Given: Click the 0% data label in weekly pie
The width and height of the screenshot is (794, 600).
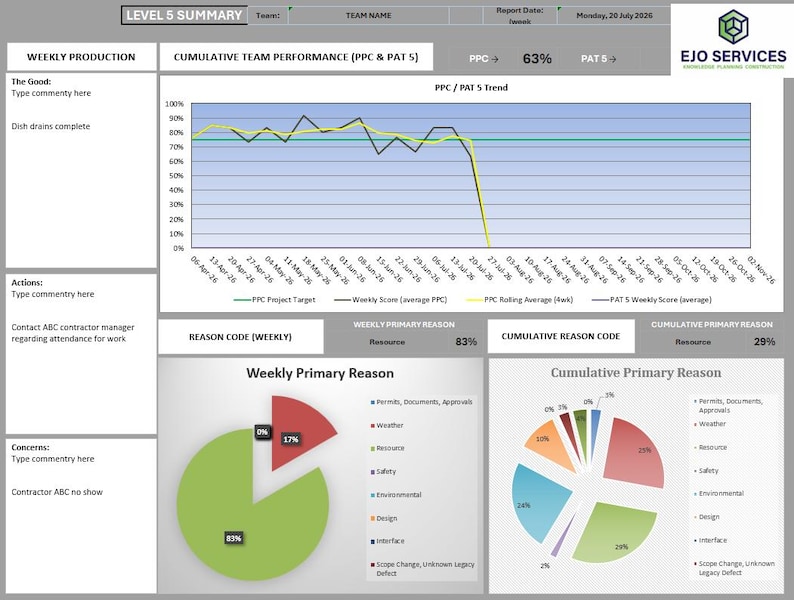Looking at the screenshot, I should click(x=262, y=432).
